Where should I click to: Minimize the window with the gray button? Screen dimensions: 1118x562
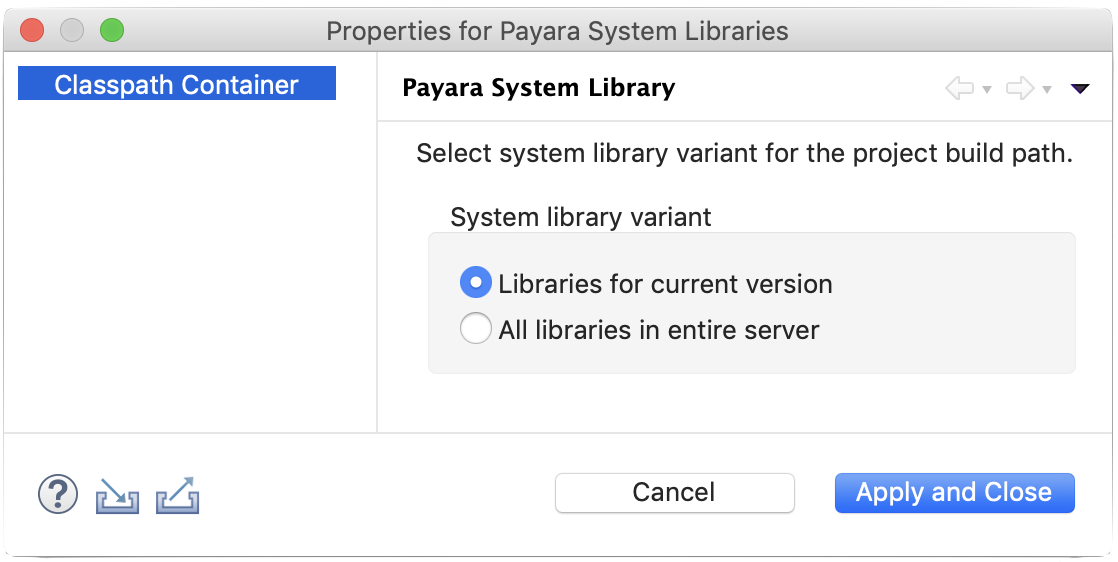tap(71, 30)
